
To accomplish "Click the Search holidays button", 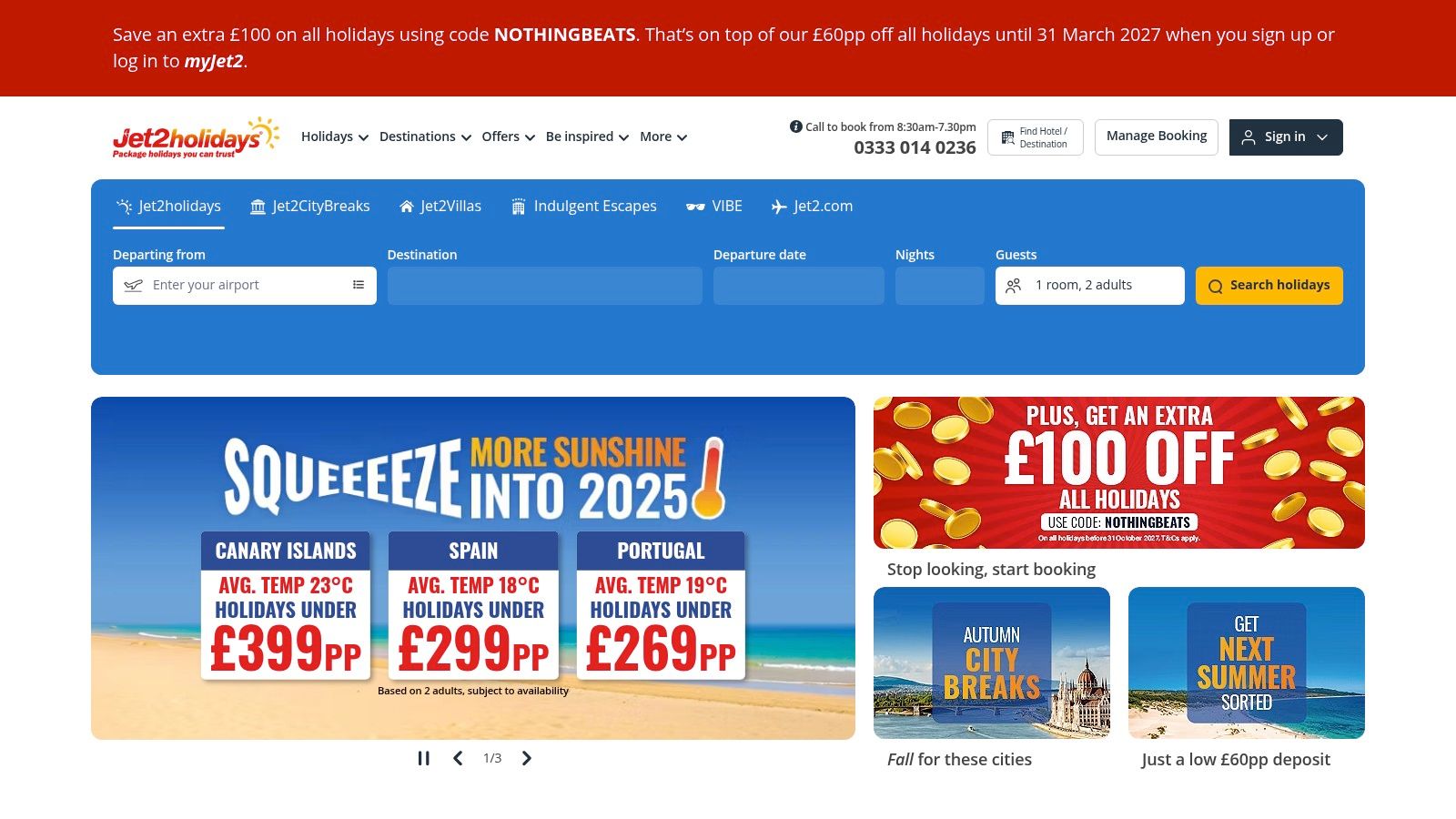I will tap(1269, 286).
